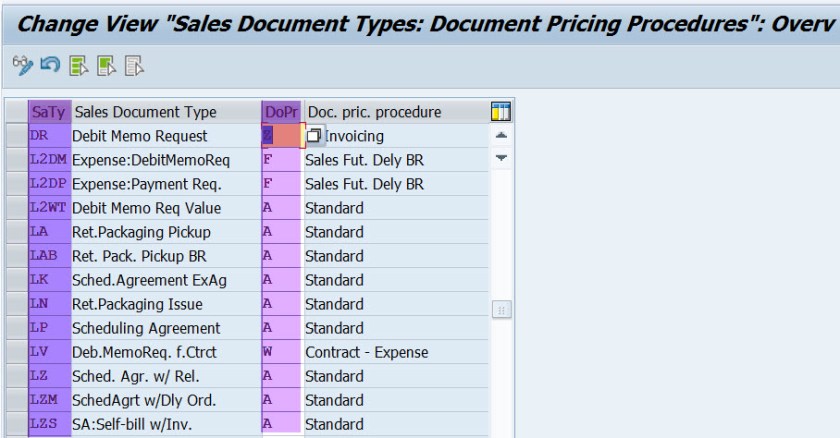
Task: Click the Doc. pric. procedure column header
Action: tap(373, 111)
